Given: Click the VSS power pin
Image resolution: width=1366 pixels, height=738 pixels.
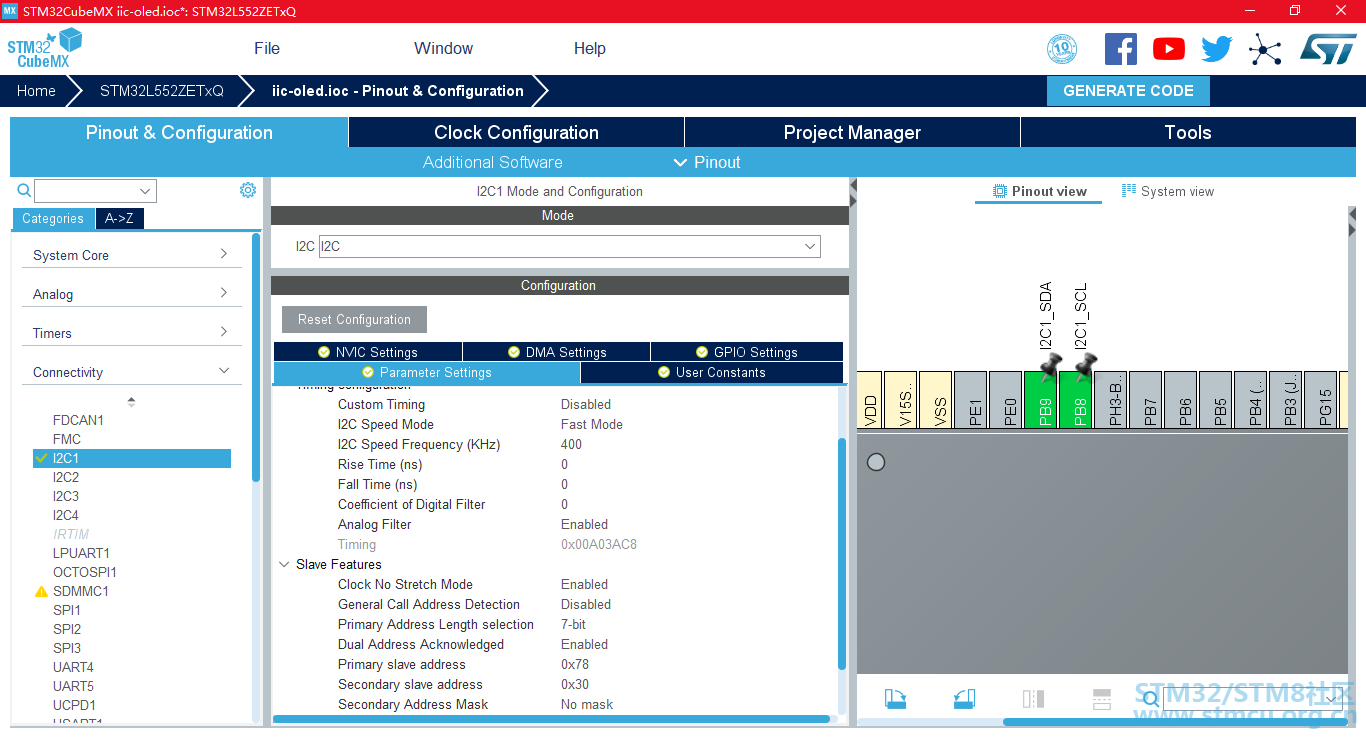Looking at the screenshot, I should (x=936, y=401).
